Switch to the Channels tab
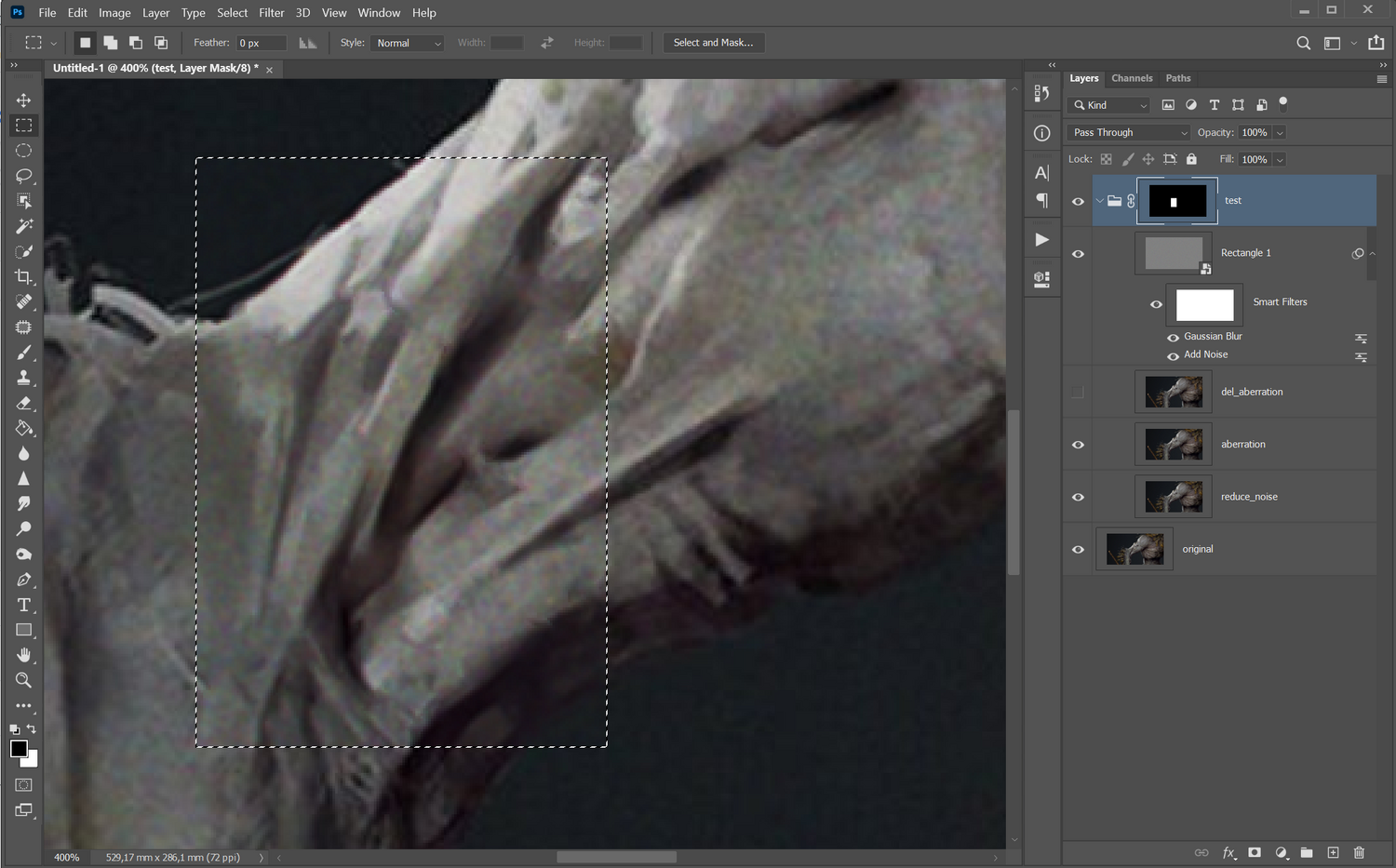 1132,78
